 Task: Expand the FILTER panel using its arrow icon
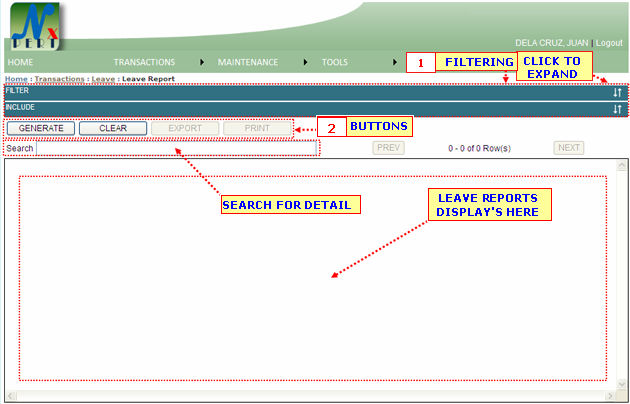point(617,92)
